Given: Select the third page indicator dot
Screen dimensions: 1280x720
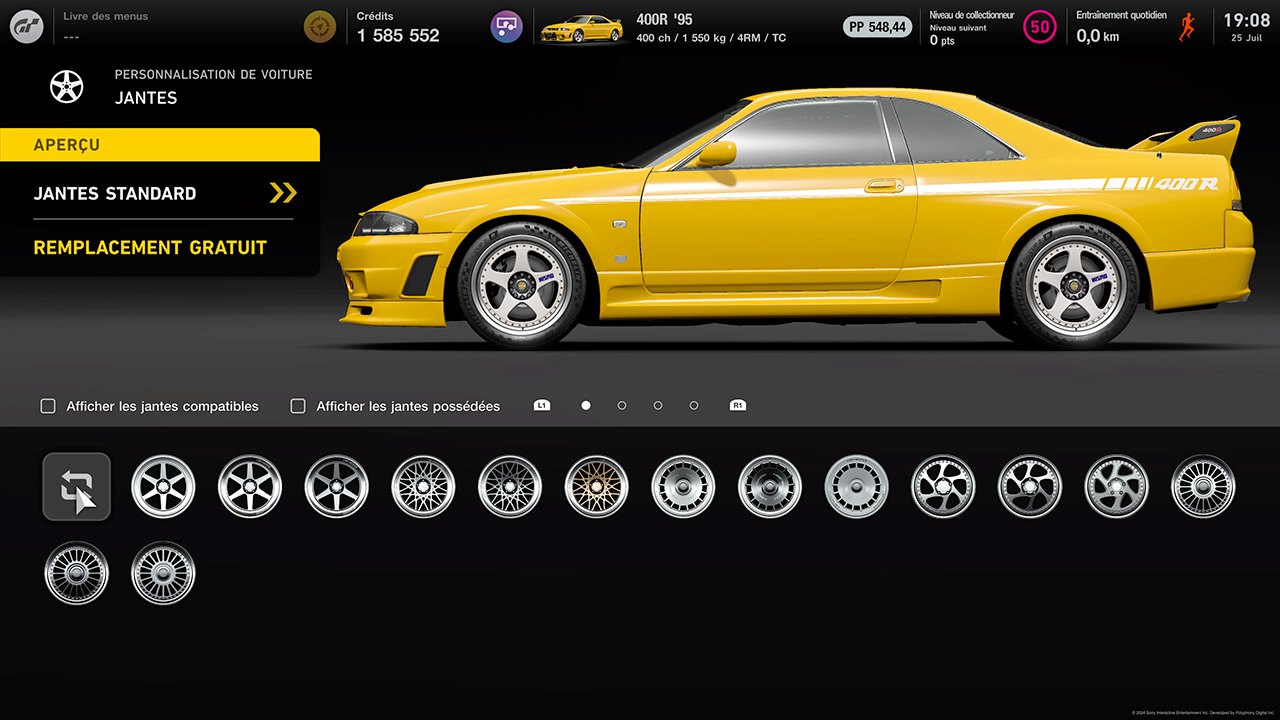Looking at the screenshot, I should [658, 406].
